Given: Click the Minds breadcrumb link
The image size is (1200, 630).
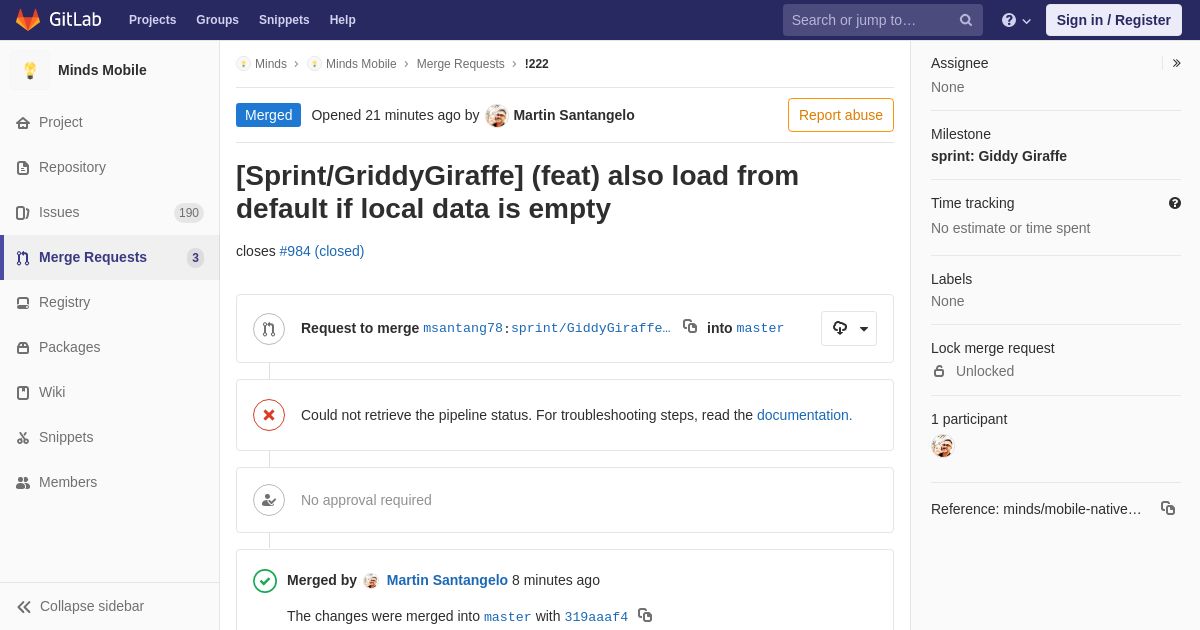Looking at the screenshot, I should (x=271, y=64).
